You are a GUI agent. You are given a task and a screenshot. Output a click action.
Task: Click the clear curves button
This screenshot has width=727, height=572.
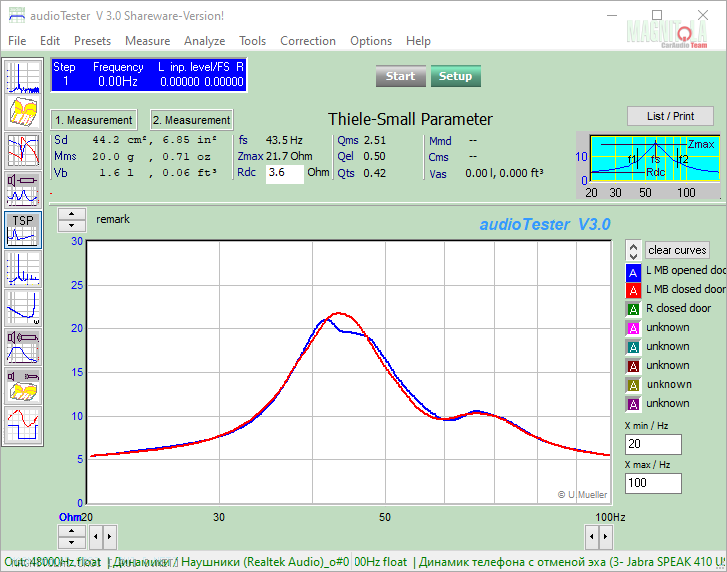pyautogui.click(x=677, y=250)
